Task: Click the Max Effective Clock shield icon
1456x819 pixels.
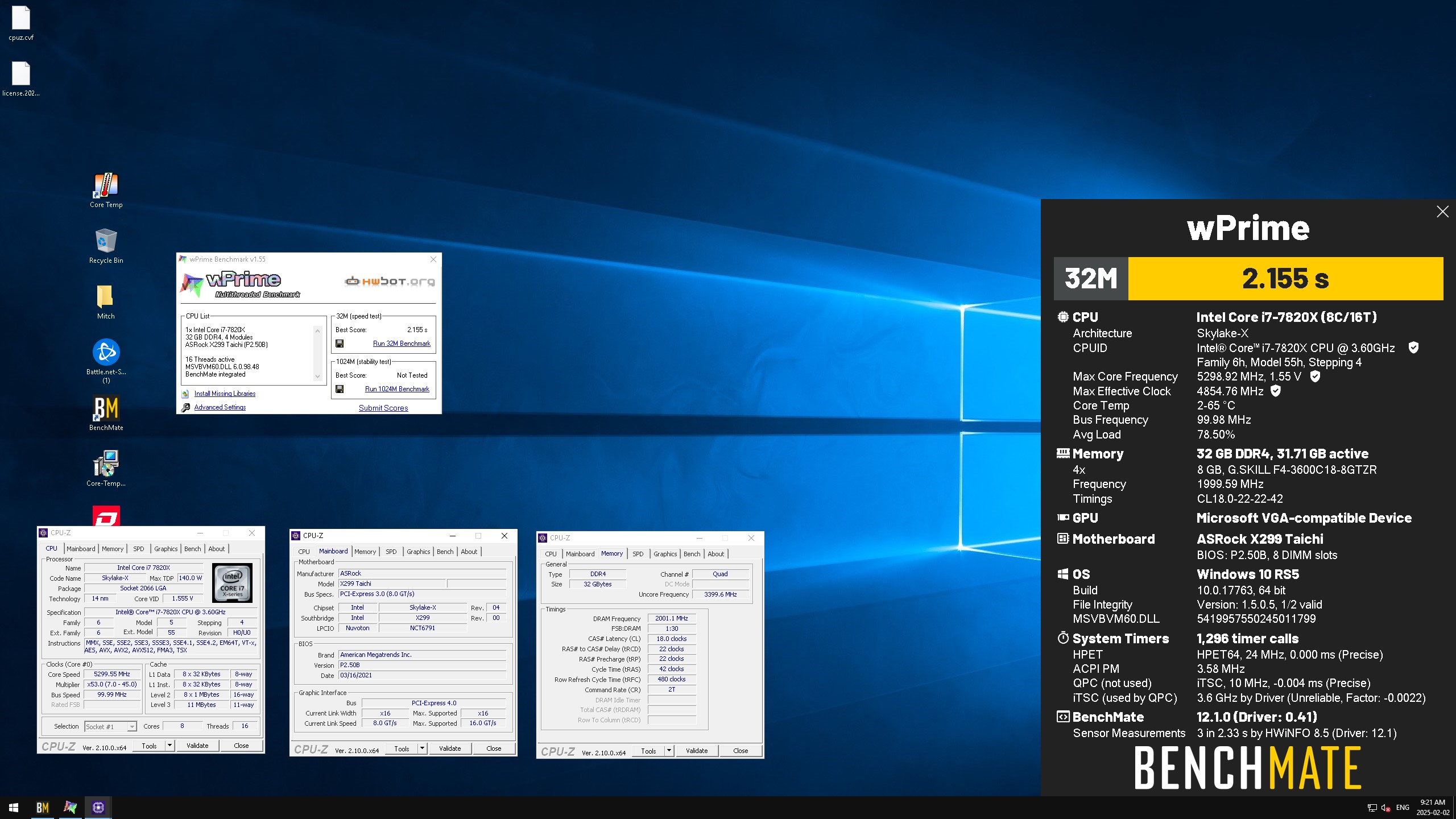Action: pyautogui.click(x=1276, y=391)
